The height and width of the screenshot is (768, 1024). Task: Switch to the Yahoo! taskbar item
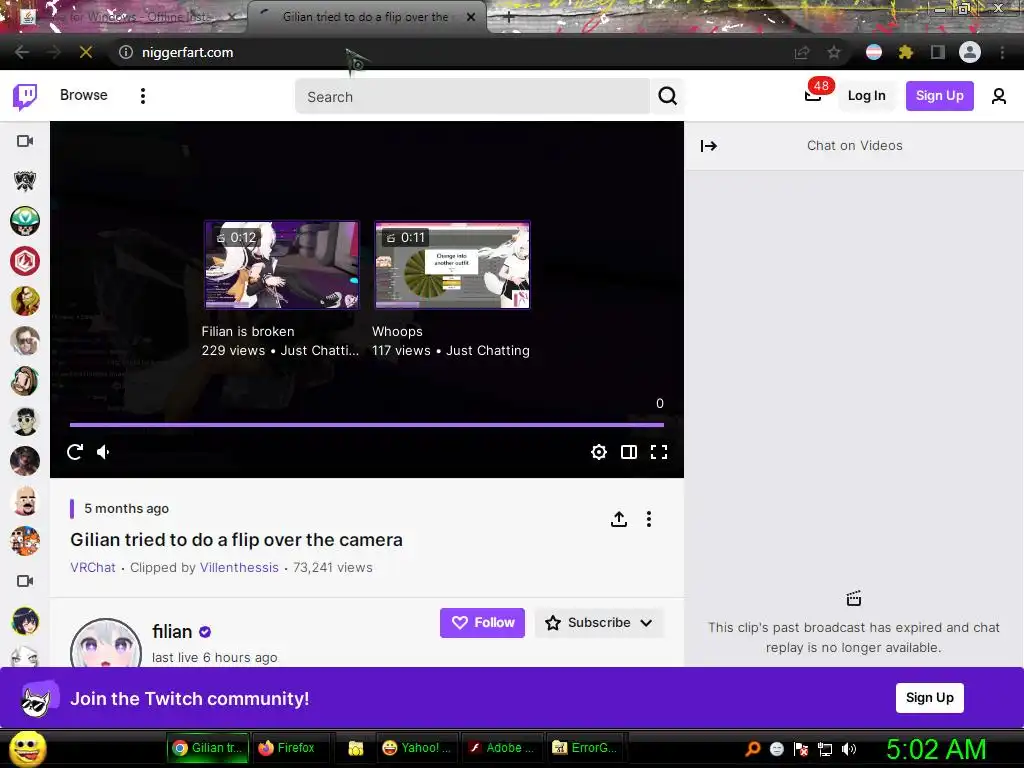[x=417, y=748]
